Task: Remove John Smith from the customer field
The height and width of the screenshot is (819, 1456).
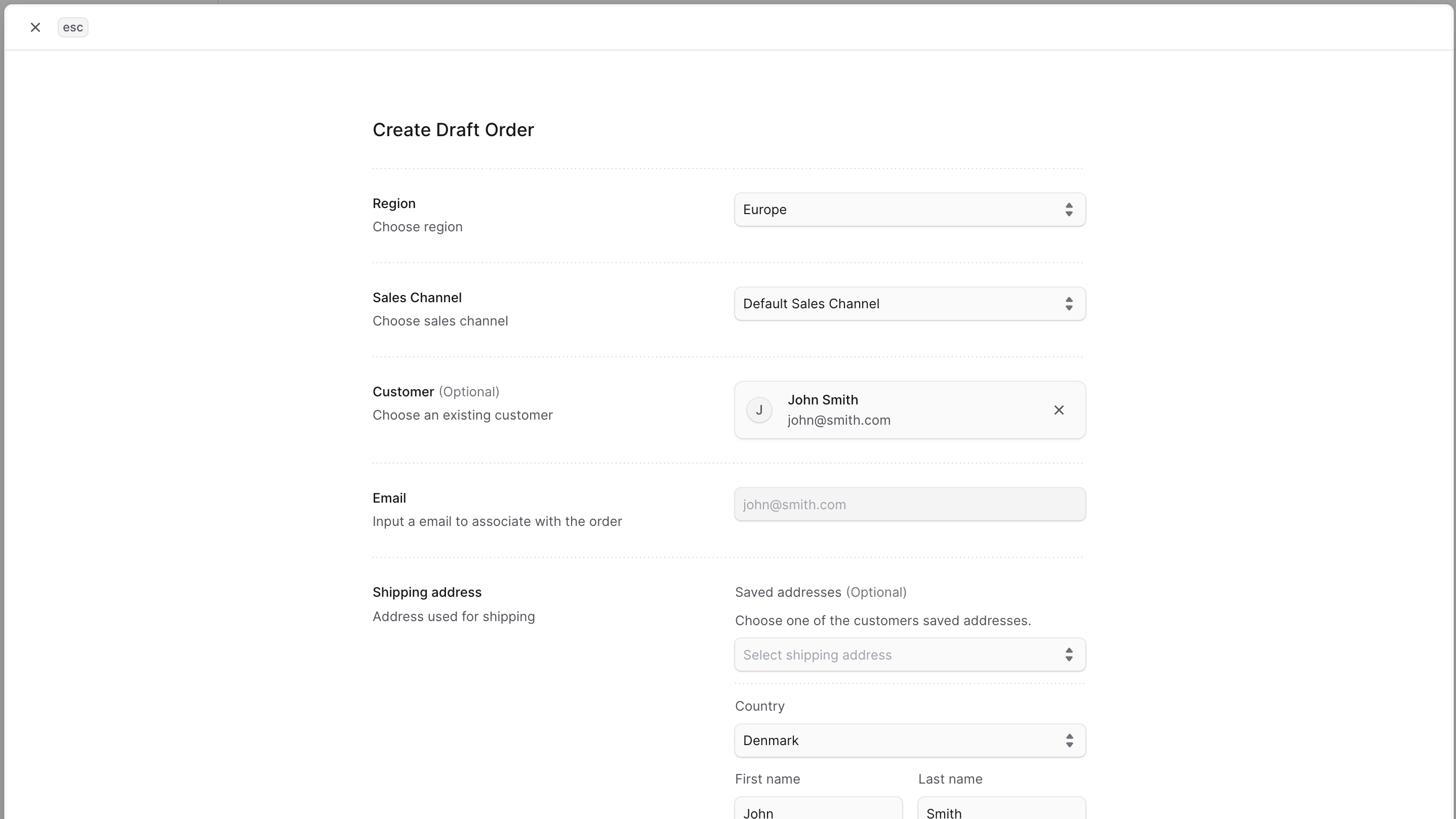Action: click(x=1059, y=410)
